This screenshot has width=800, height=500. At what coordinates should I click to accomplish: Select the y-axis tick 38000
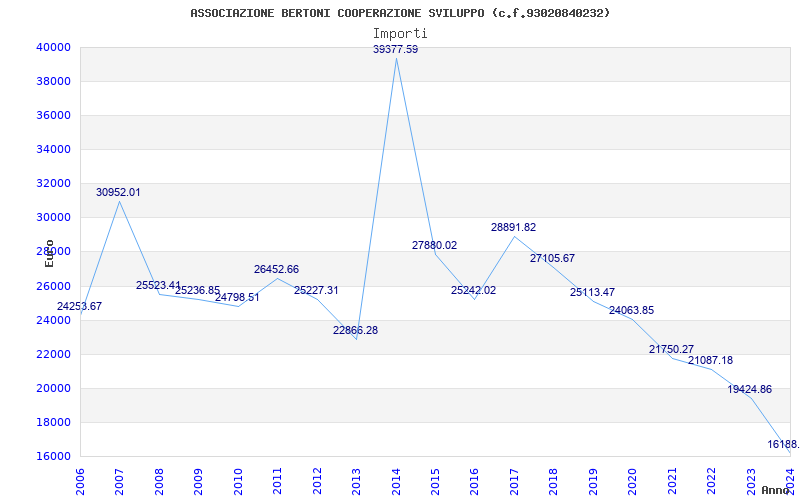coord(53,82)
